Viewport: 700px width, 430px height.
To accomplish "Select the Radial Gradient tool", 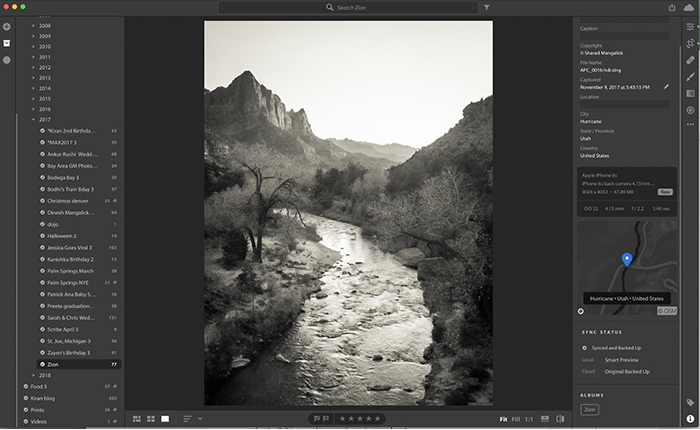I will (690, 110).
